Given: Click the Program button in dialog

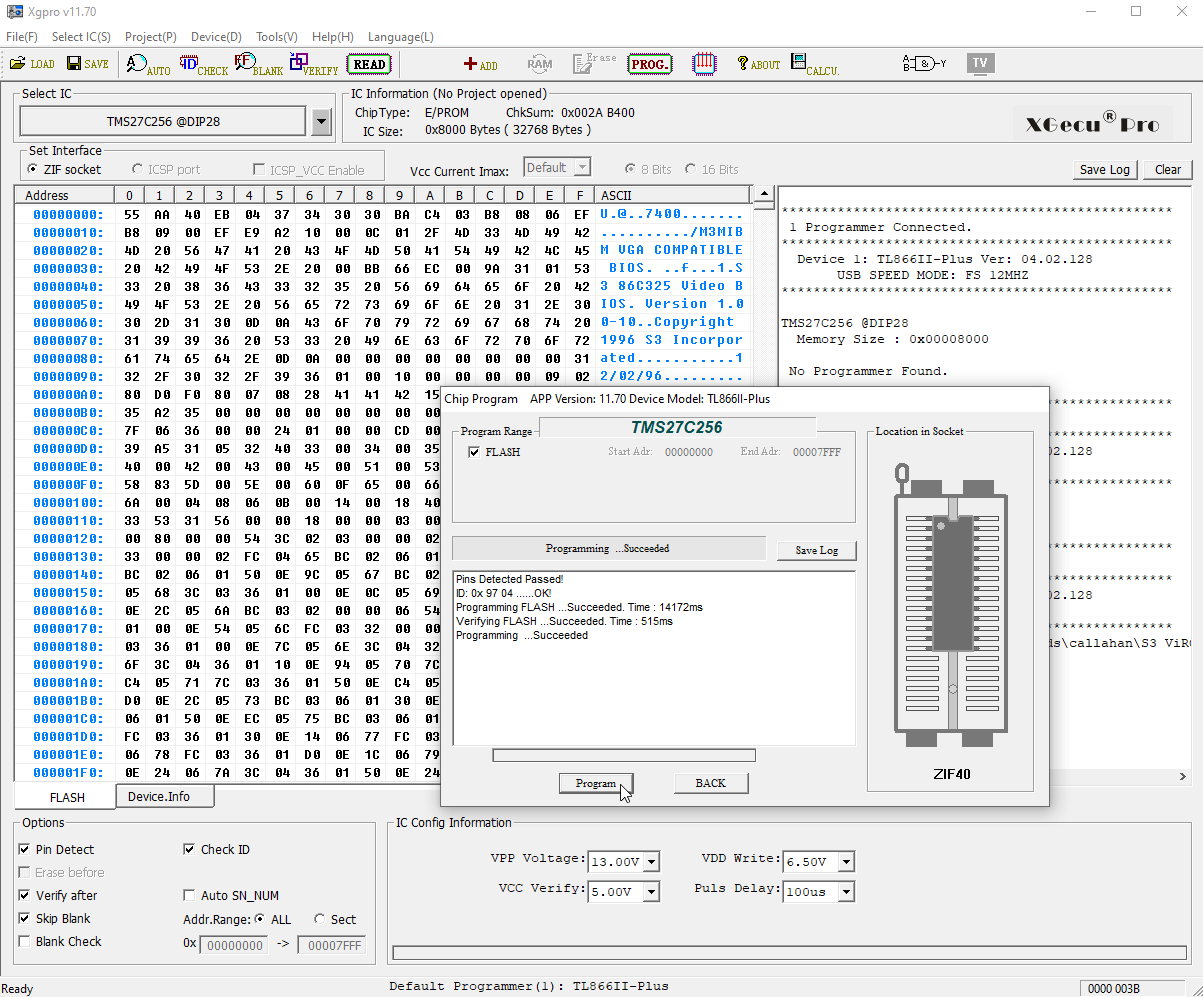Looking at the screenshot, I should [x=596, y=783].
